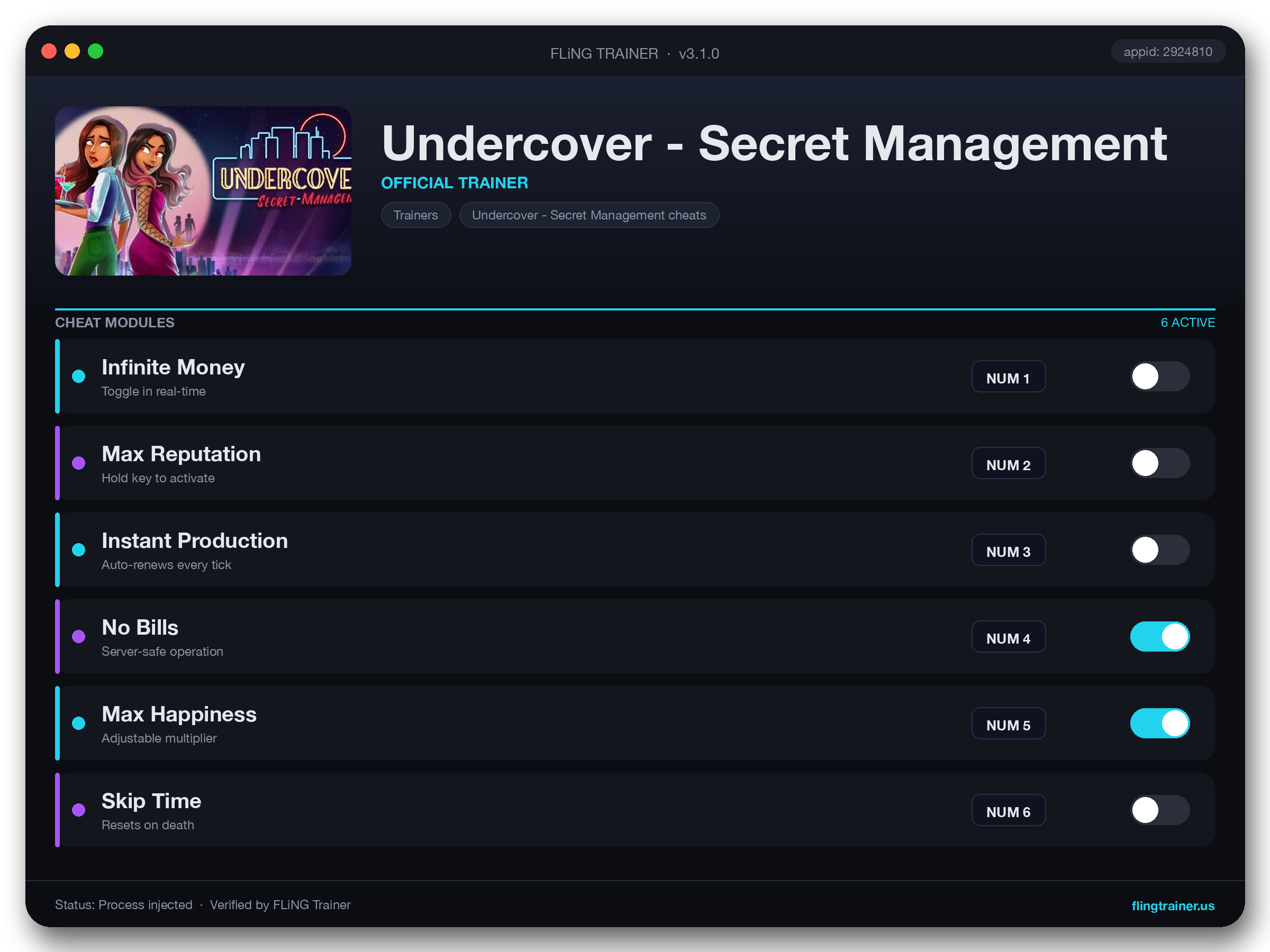This screenshot has height=952, width=1270.
Task: Click the Undercover game cover thumbnail
Action: pos(203,190)
